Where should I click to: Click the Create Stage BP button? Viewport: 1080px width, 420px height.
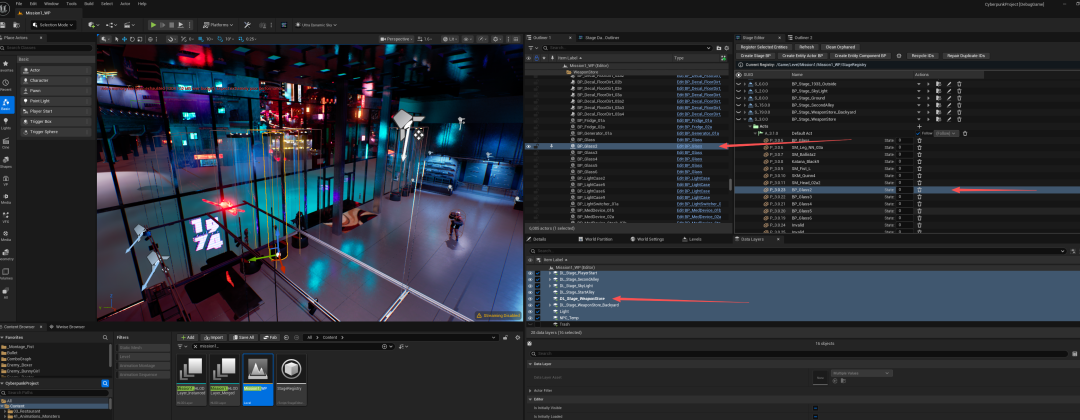756,56
